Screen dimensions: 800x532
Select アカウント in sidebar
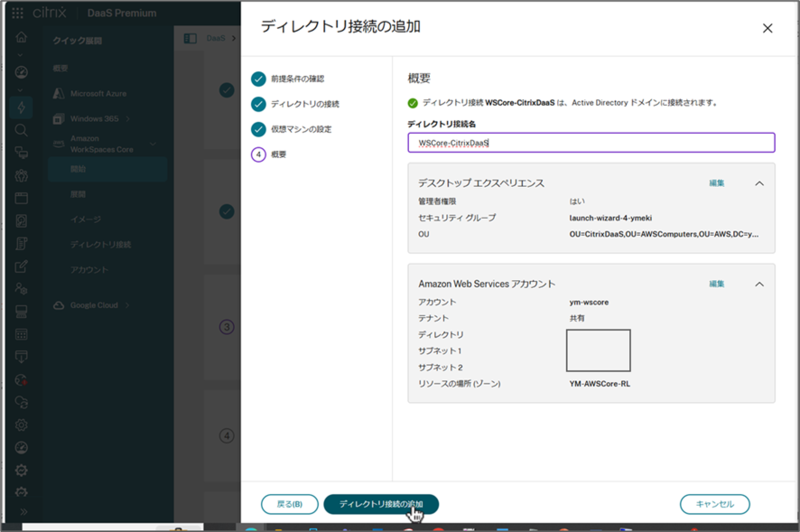(89, 269)
